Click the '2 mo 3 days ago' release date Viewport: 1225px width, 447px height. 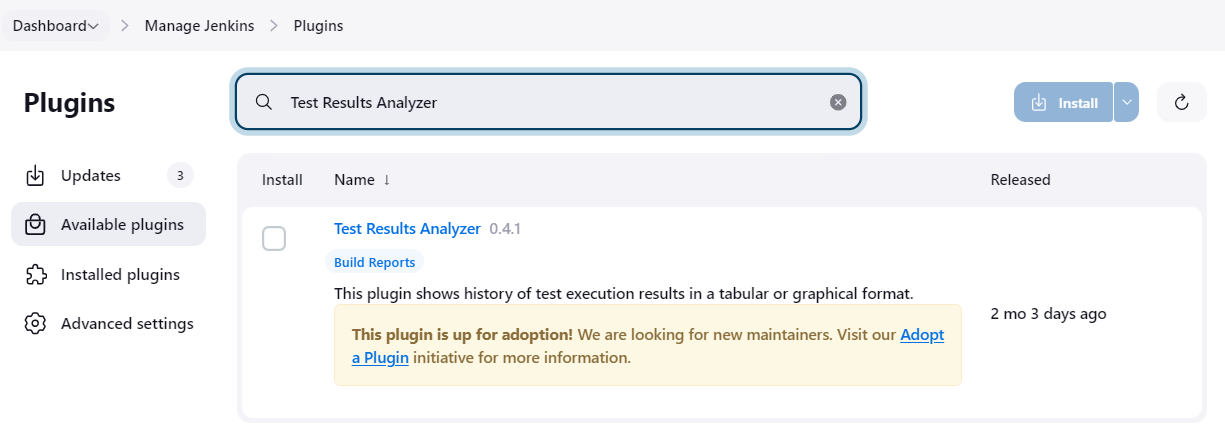pos(1048,314)
